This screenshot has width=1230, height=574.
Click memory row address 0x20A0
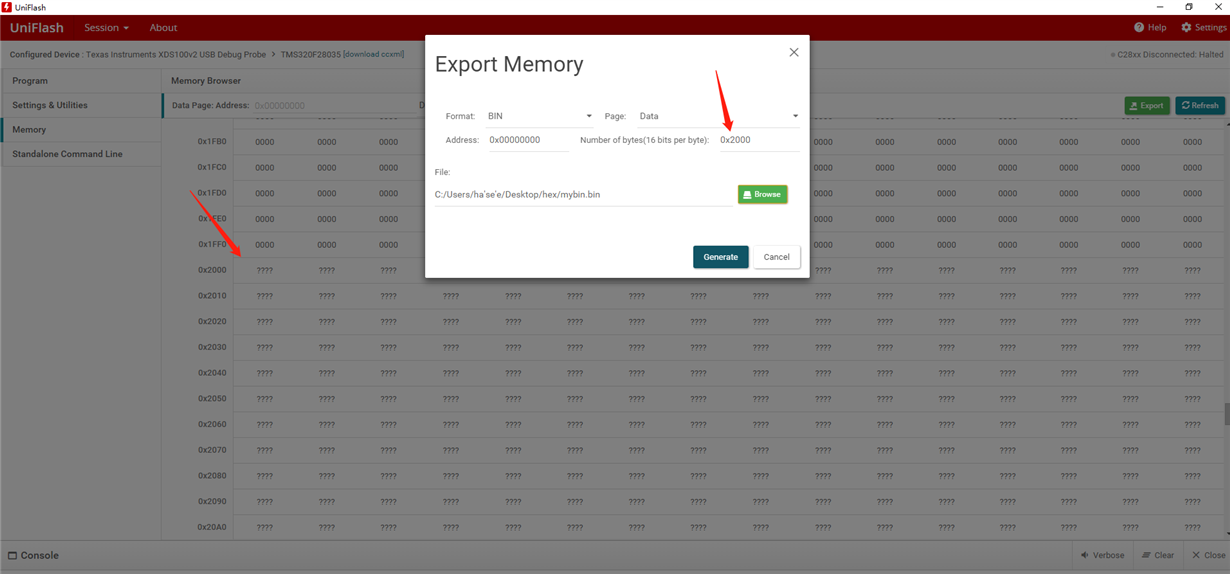point(212,527)
